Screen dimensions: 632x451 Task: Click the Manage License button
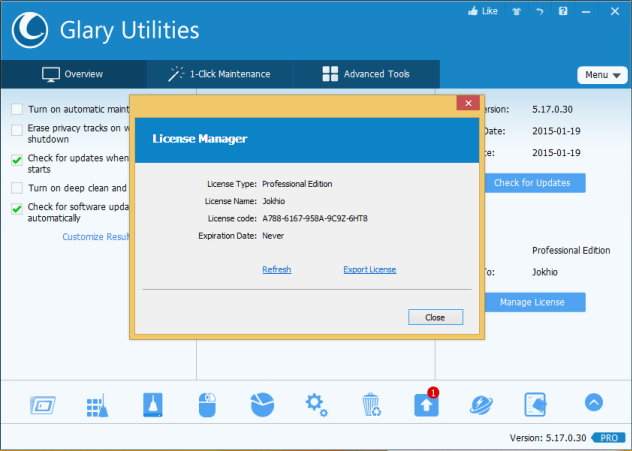[535, 302]
